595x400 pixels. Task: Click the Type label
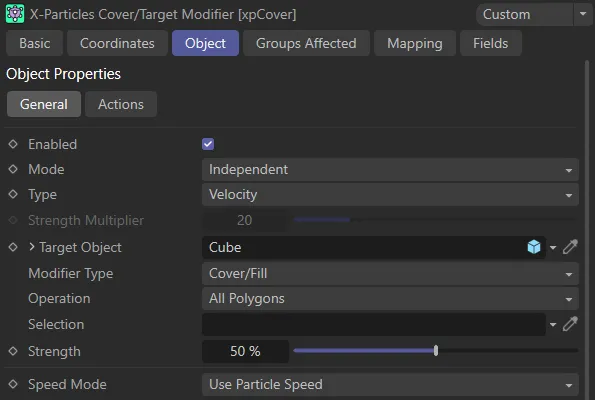(x=42, y=195)
